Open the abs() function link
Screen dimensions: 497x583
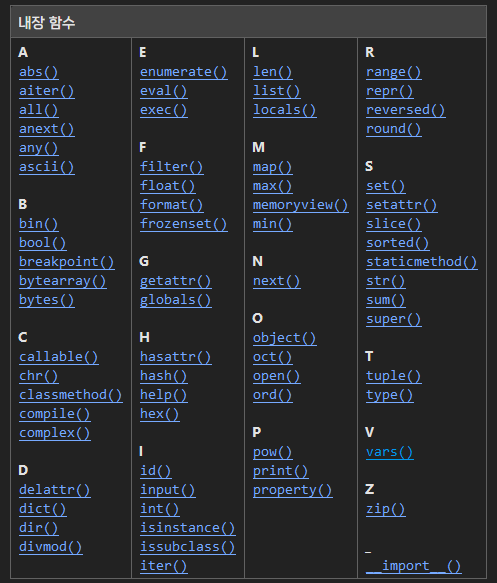click(39, 72)
